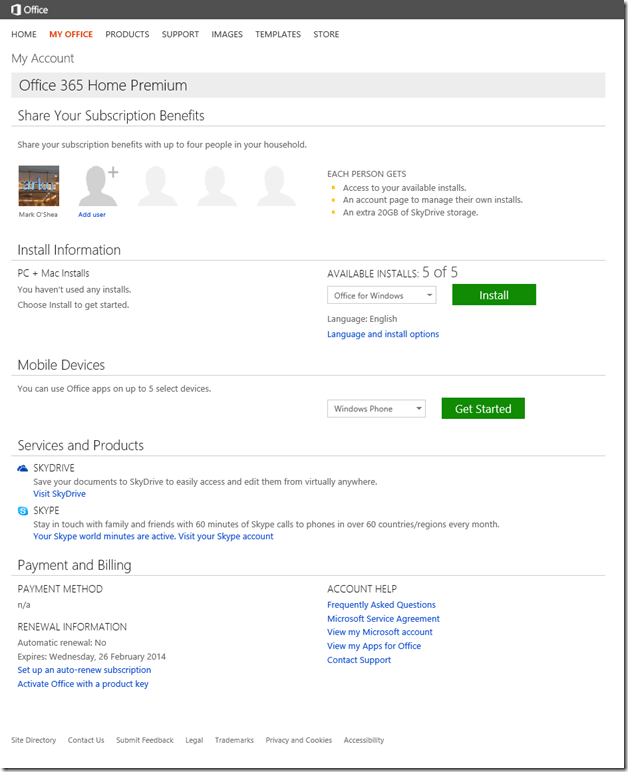
Task: Select the Store navigation item
Action: click(x=326, y=35)
